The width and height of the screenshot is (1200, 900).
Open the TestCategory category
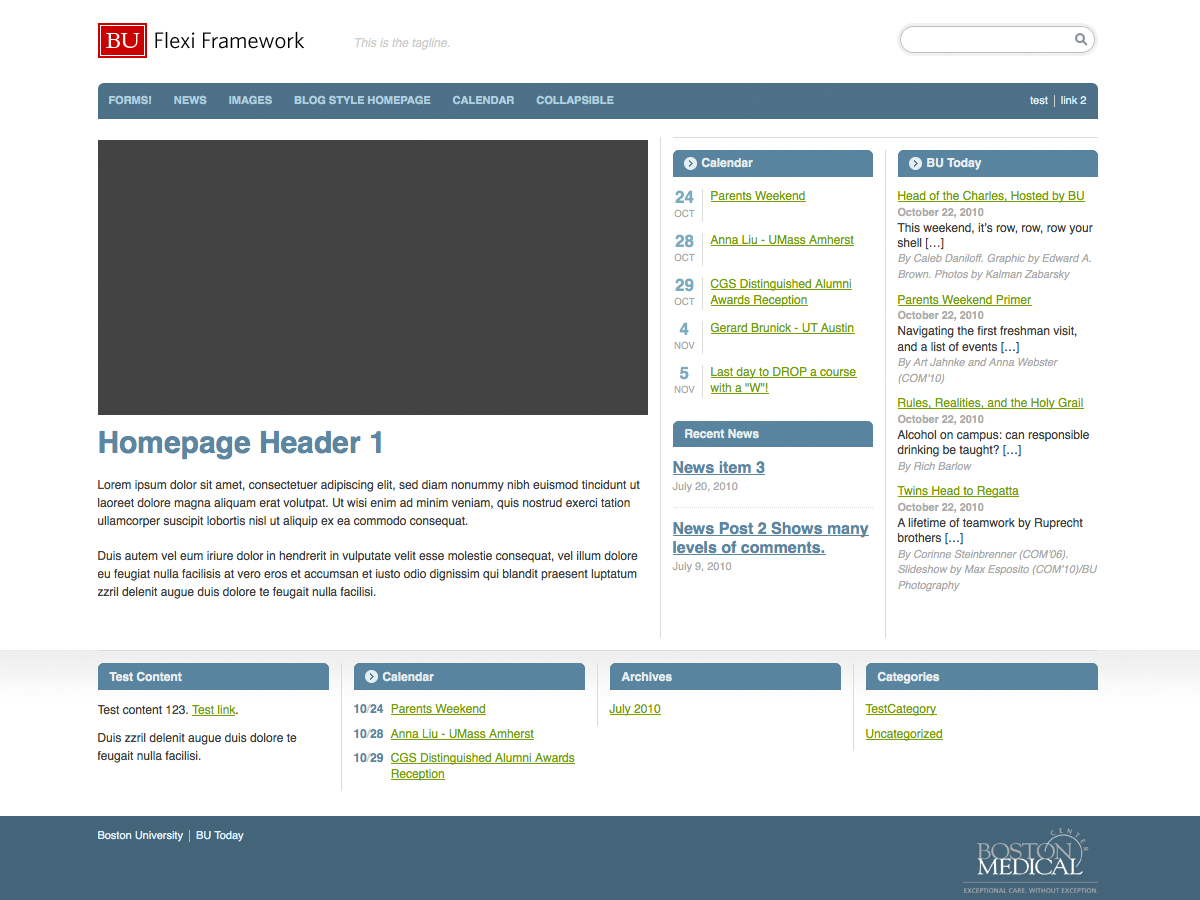click(x=901, y=709)
